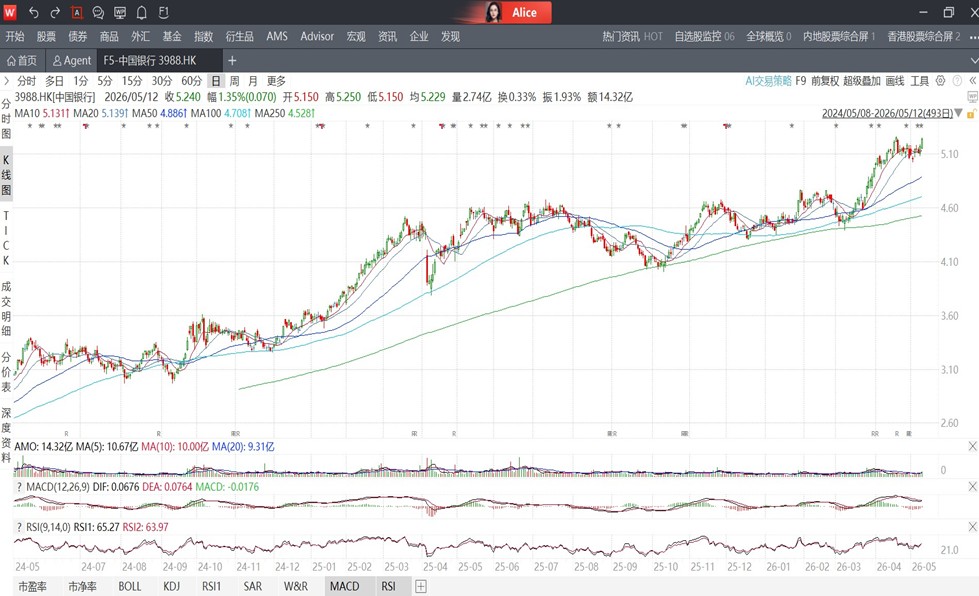The height and width of the screenshot is (596, 979).
Task: Switch to the Agent tab
Action: pos(72,61)
